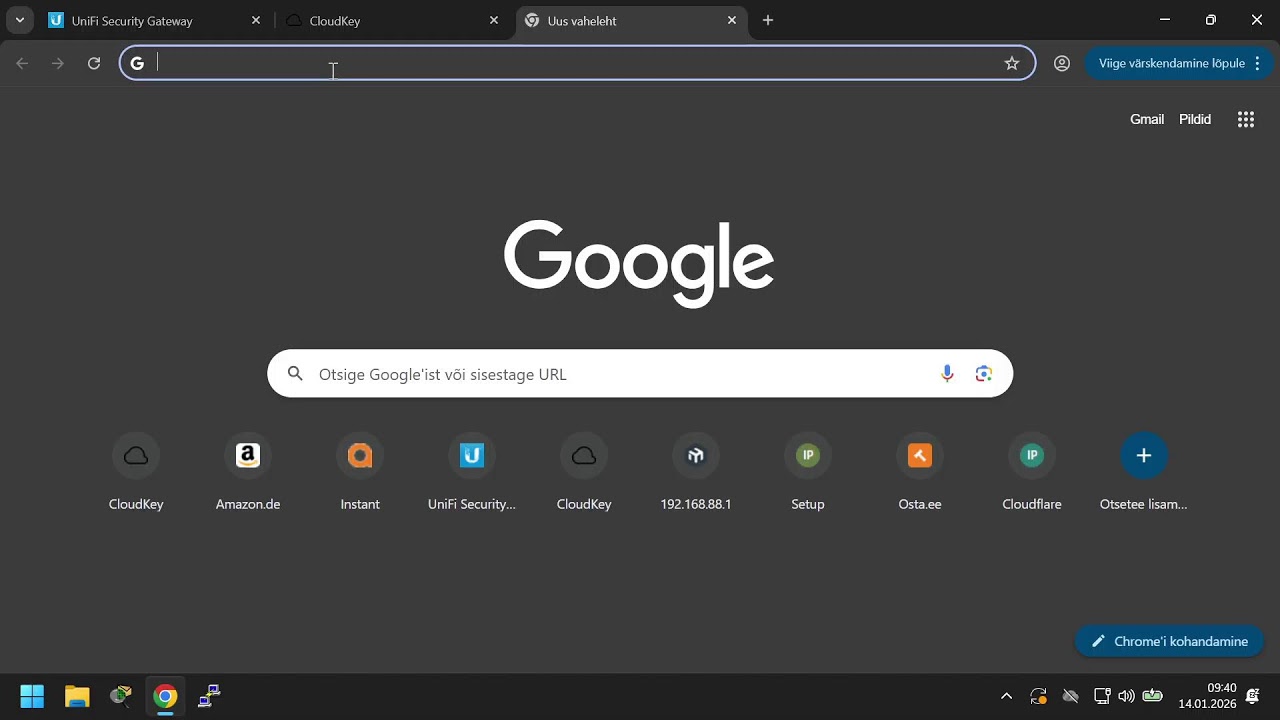Open the Gmail link
The width and height of the screenshot is (1280, 720).
click(x=1147, y=119)
